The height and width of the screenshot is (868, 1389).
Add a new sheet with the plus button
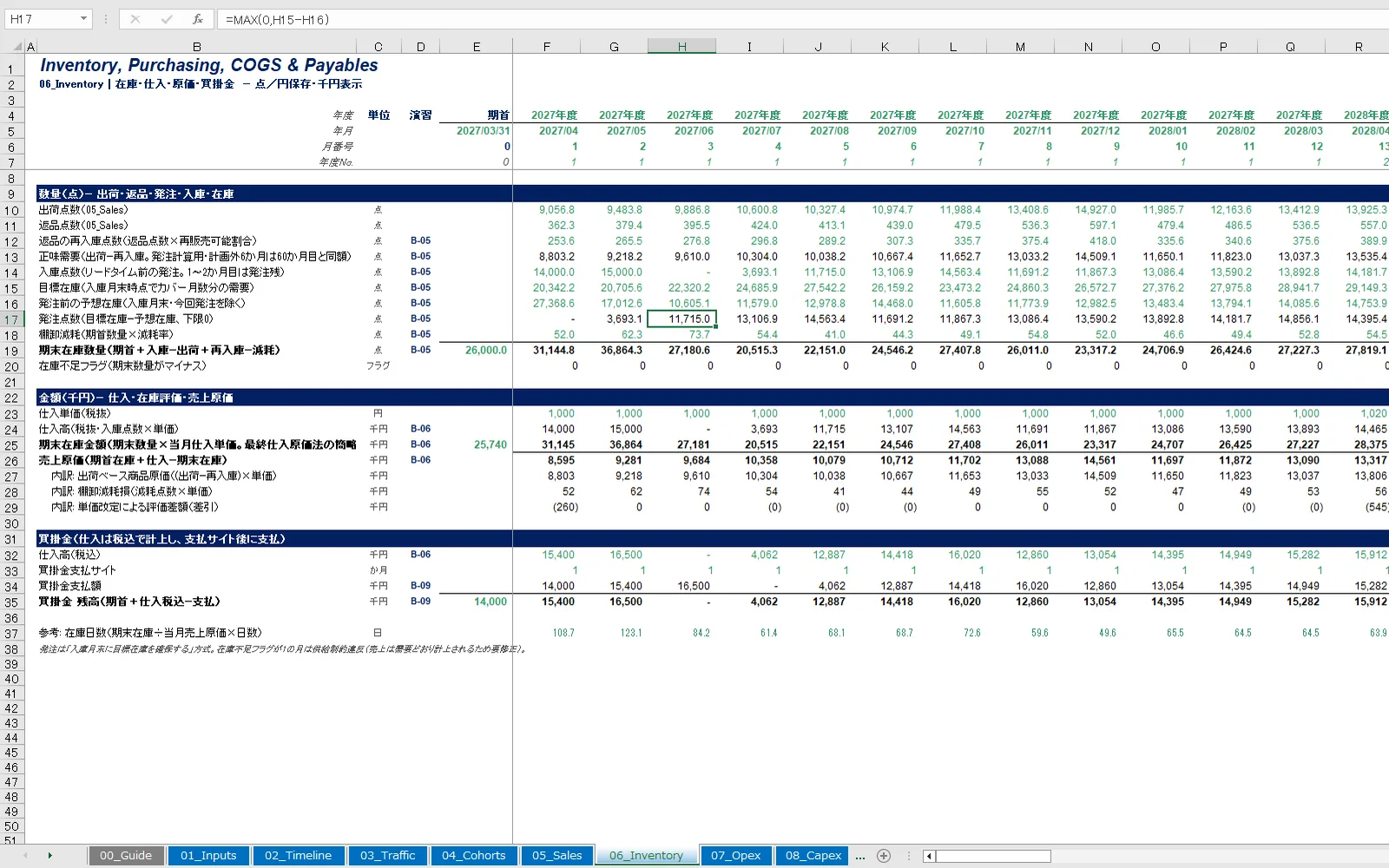(x=884, y=856)
